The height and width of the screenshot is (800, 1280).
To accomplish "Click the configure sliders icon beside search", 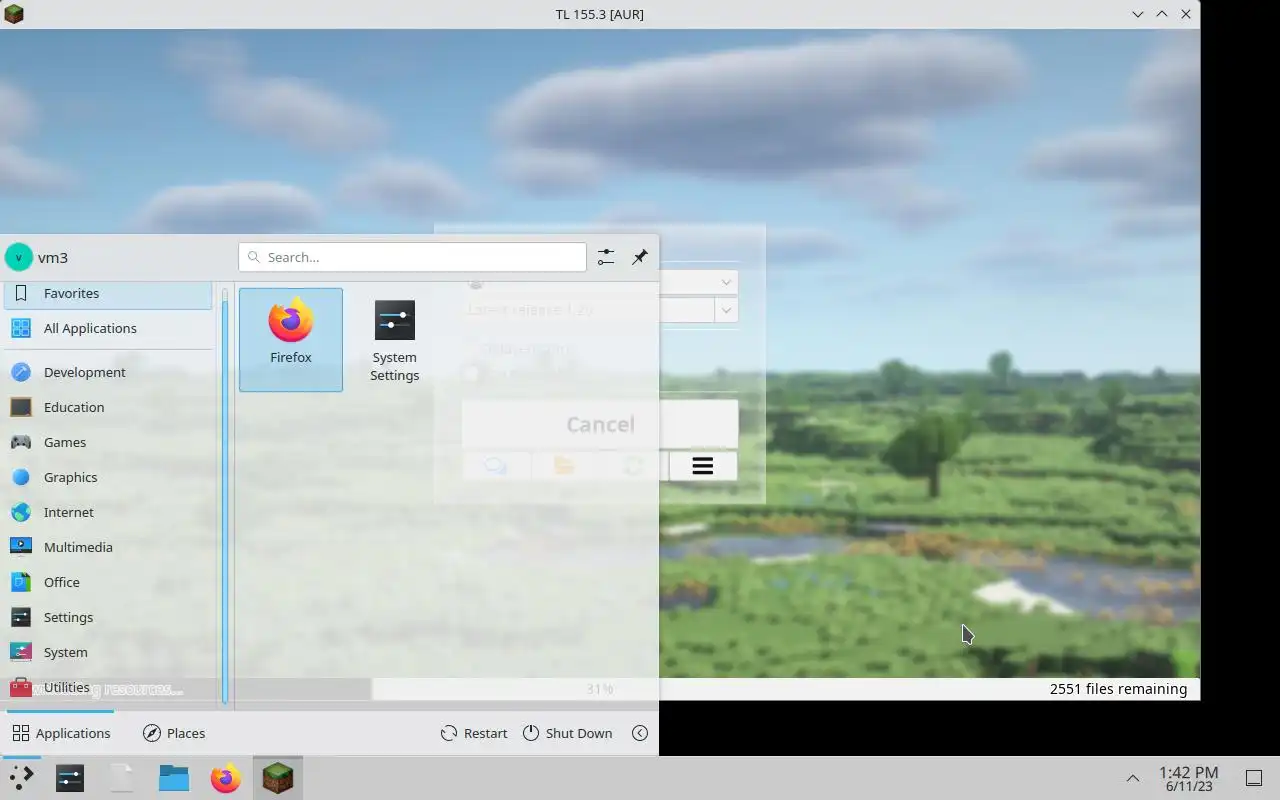I will [x=606, y=257].
